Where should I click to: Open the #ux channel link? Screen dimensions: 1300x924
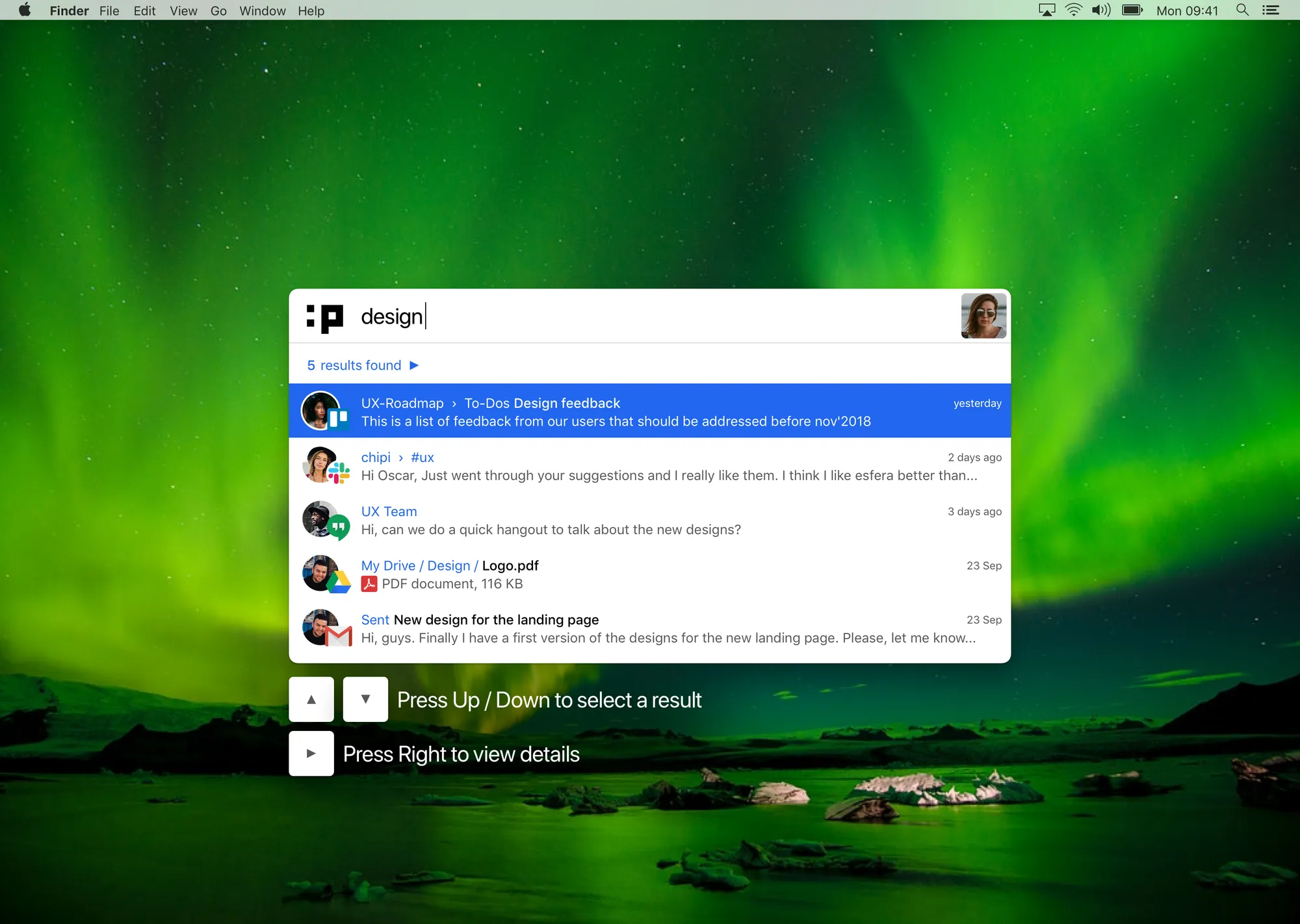(x=422, y=457)
